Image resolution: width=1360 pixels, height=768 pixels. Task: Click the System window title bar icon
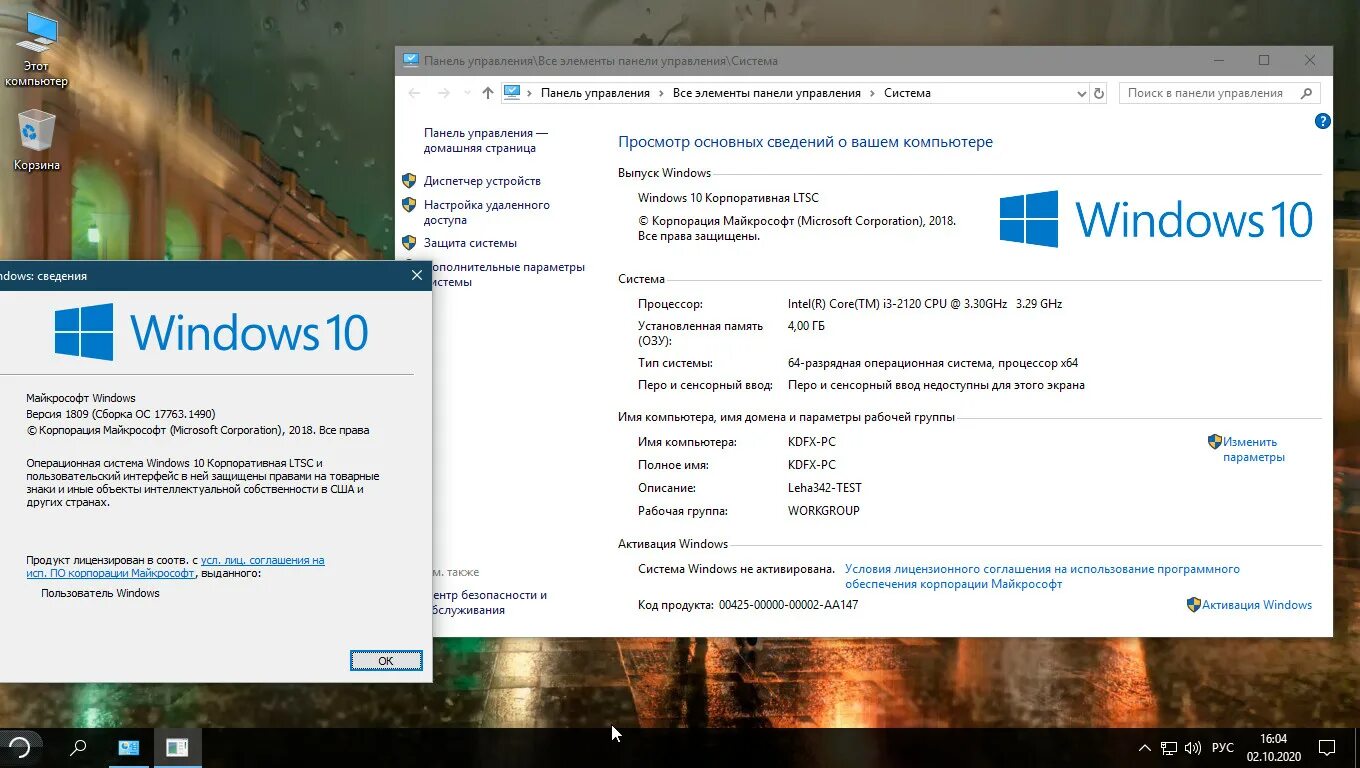[410, 60]
